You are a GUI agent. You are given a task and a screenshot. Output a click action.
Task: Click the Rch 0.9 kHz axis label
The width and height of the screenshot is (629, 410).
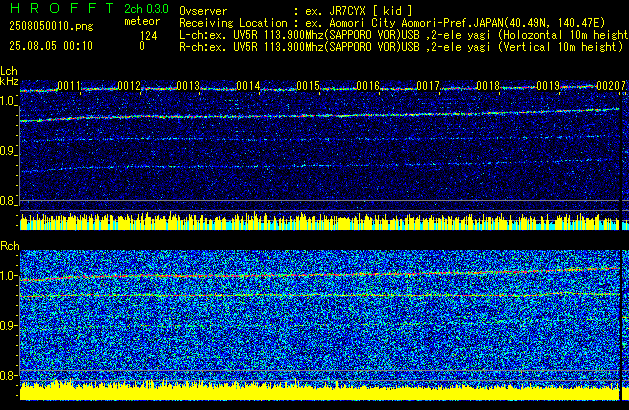pos(8,325)
